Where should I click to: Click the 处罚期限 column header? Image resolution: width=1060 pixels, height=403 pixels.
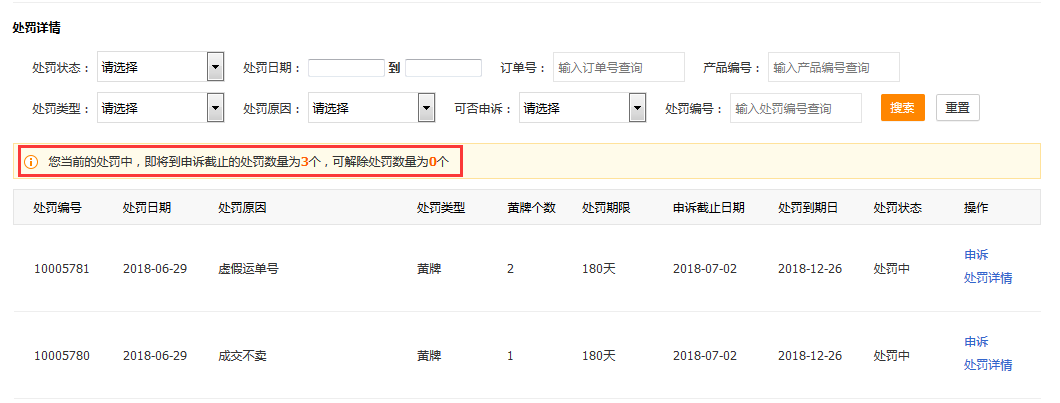(x=606, y=208)
